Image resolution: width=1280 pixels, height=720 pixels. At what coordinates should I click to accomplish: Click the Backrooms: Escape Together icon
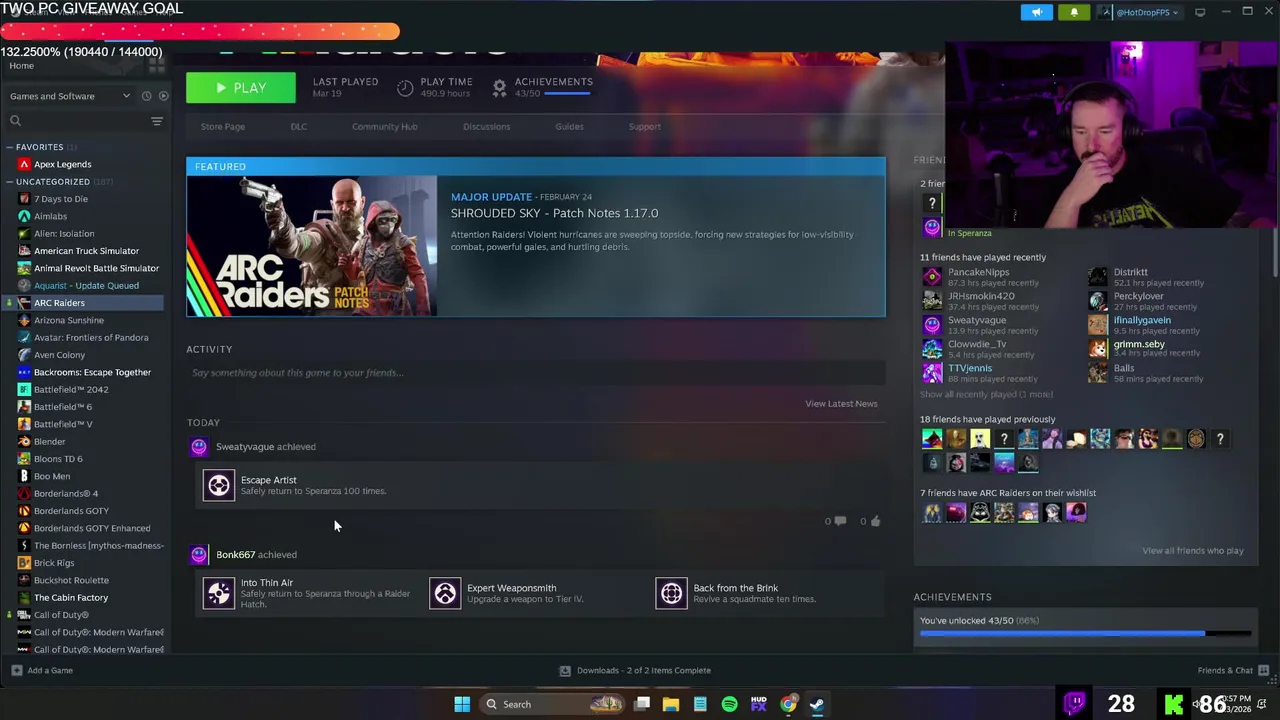click(x=24, y=372)
